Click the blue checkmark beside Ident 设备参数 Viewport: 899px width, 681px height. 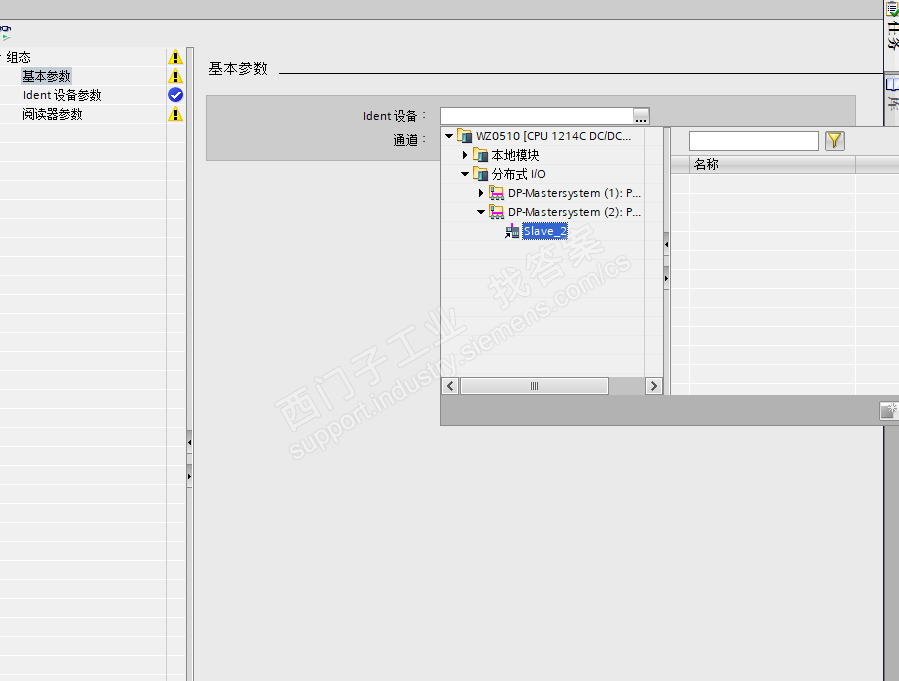coord(175,95)
